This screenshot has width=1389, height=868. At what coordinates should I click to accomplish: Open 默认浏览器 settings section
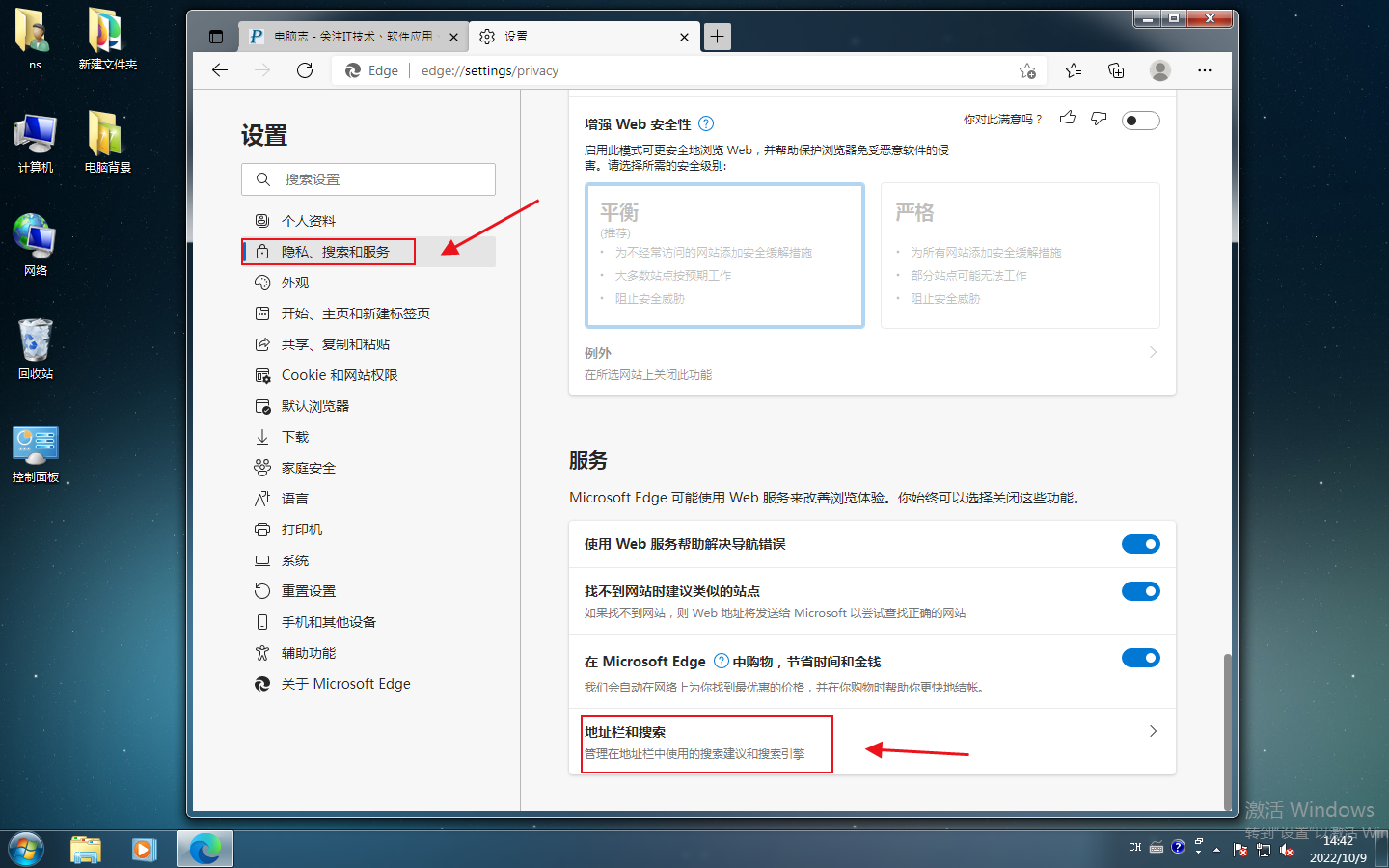(368, 406)
